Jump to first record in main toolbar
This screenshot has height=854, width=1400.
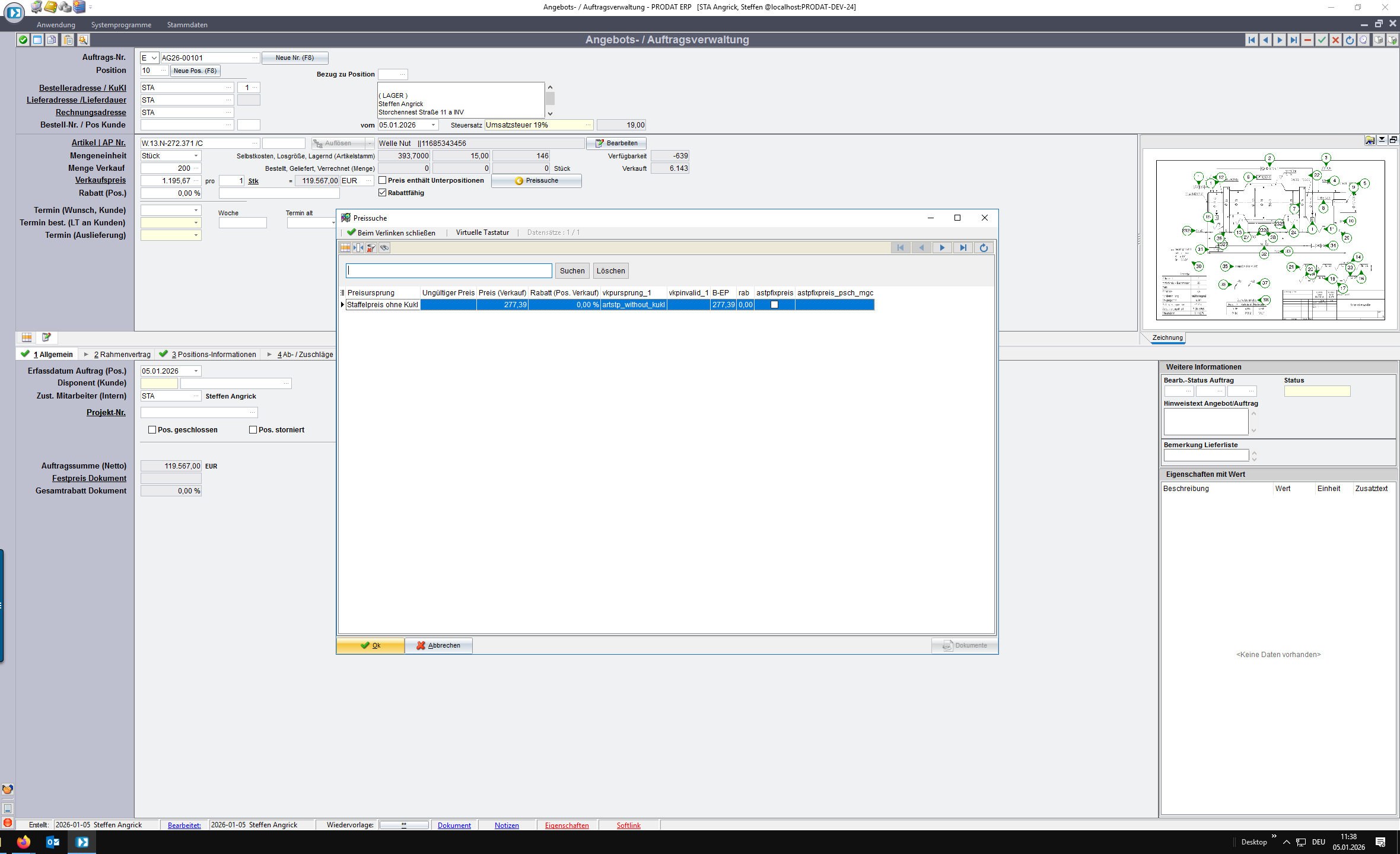[1252, 40]
